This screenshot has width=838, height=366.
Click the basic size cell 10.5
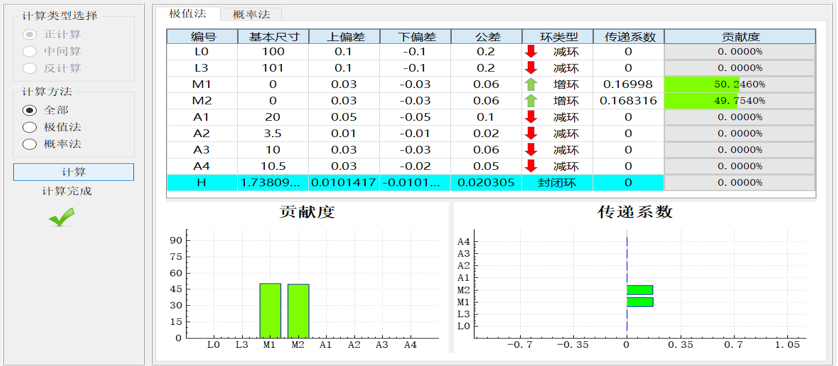(274, 166)
